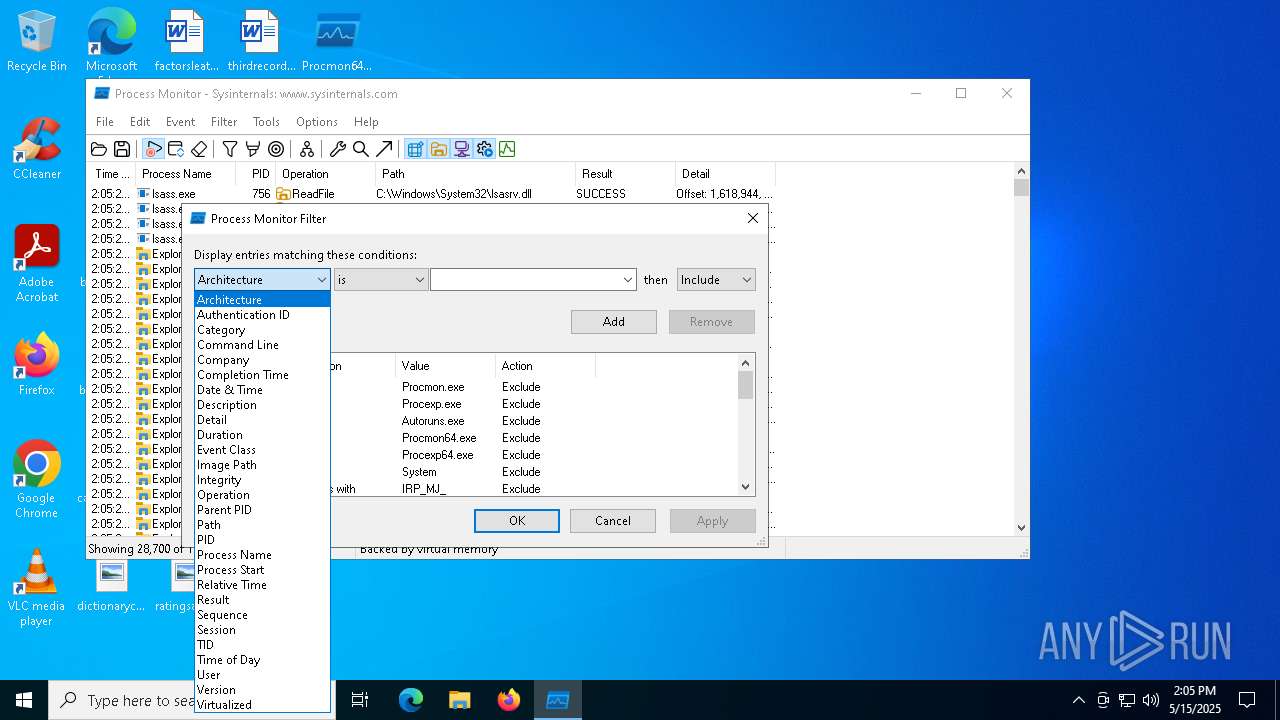The height and width of the screenshot is (720, 1280).
Task: Click the Filter funnel icon
Action: pyautogui.click(x=230, y=149)
